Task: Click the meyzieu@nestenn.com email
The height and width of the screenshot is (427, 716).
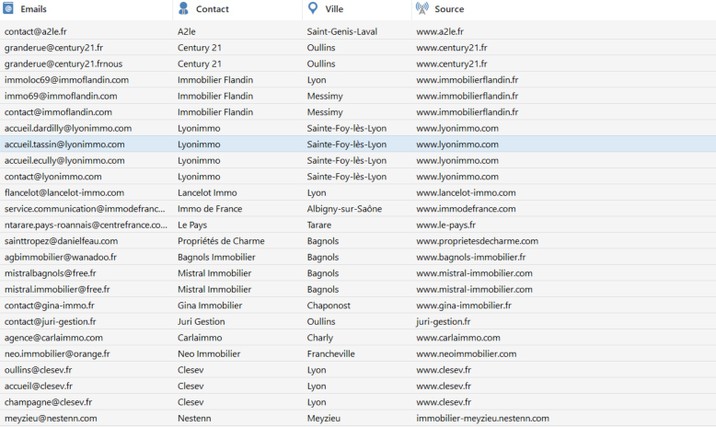Action: (51, 418)
